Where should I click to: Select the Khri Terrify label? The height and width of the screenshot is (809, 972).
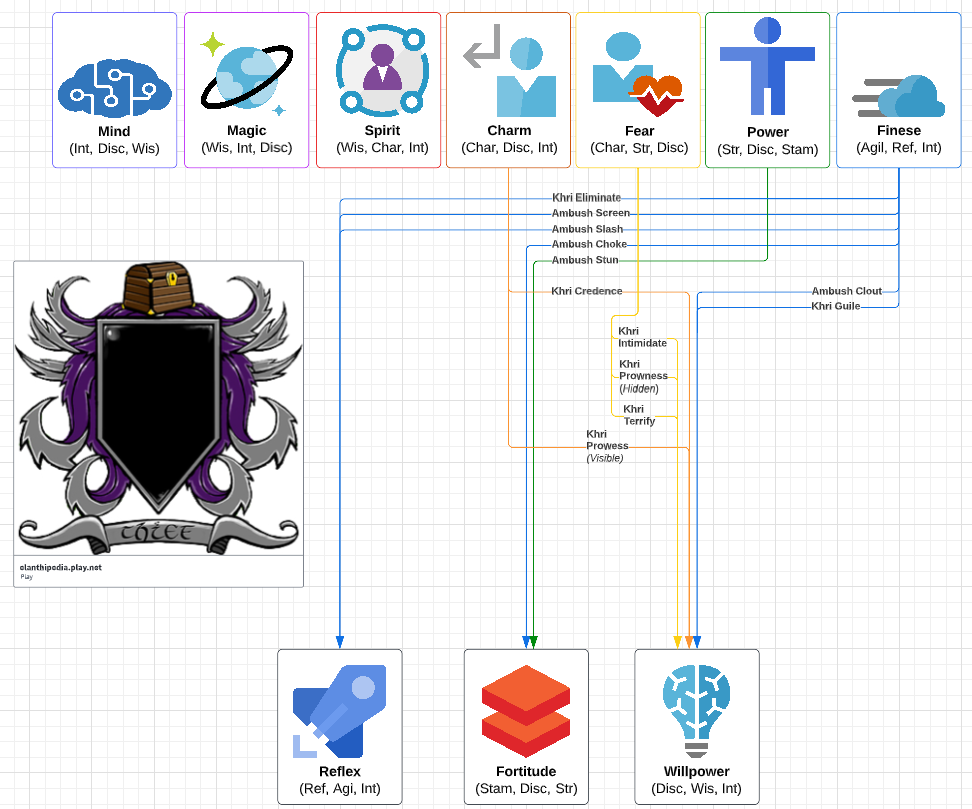click(639, 415)
